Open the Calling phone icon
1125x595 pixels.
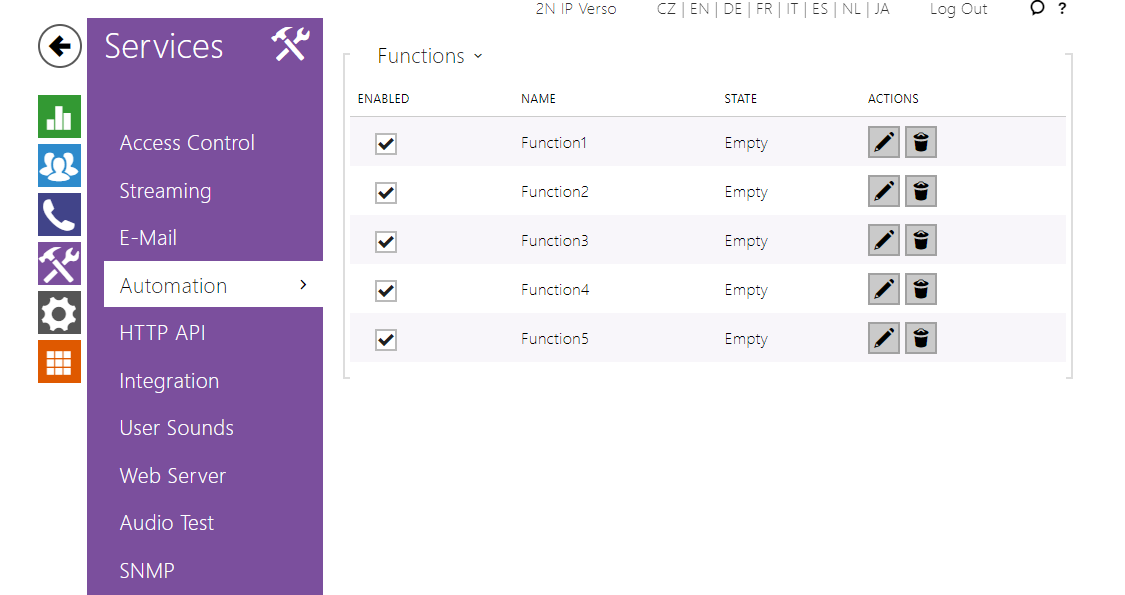(59, 214)
